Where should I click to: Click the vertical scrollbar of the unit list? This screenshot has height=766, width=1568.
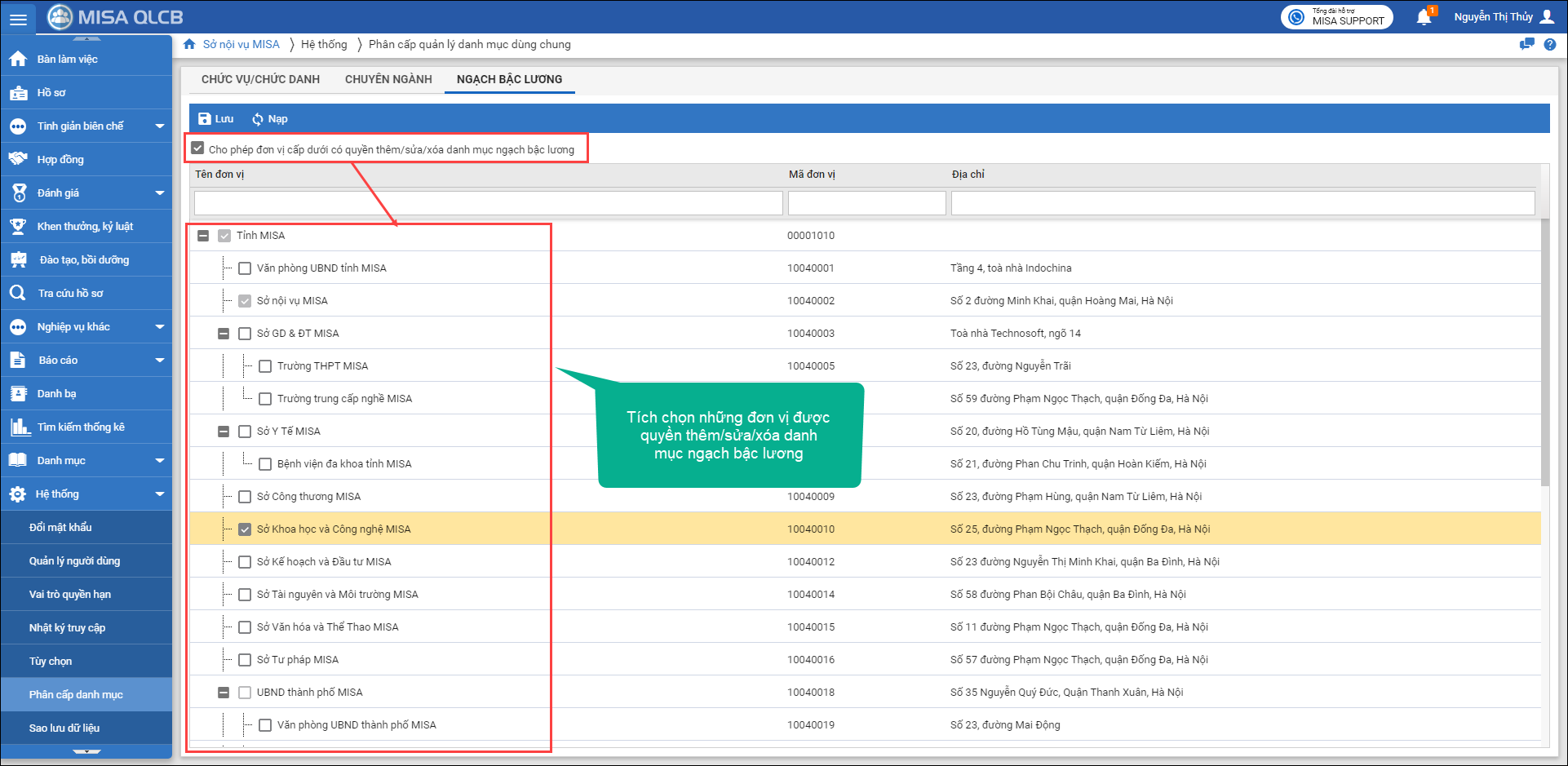coord(1545,351)
